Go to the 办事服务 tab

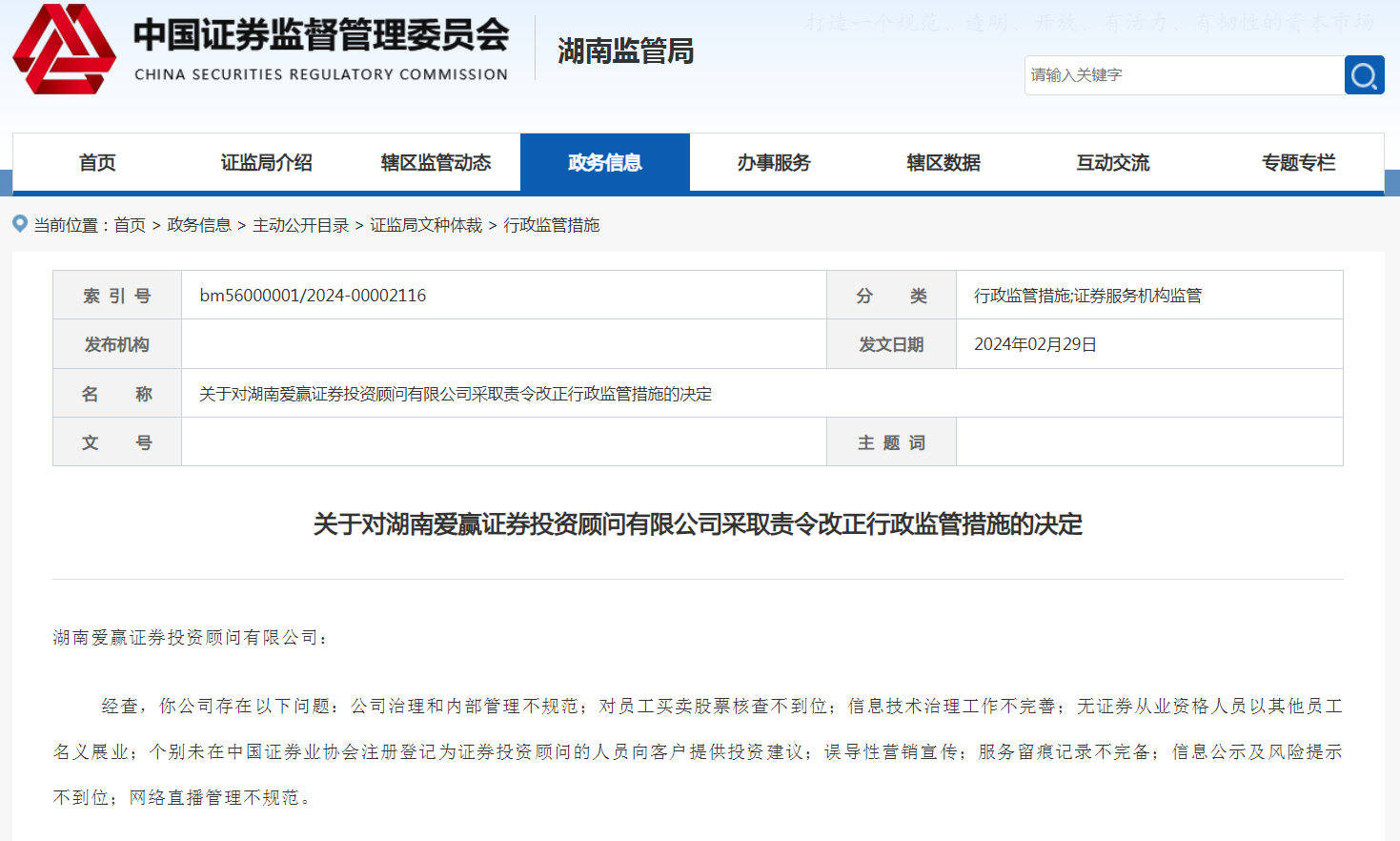click(x=774, y=163)
